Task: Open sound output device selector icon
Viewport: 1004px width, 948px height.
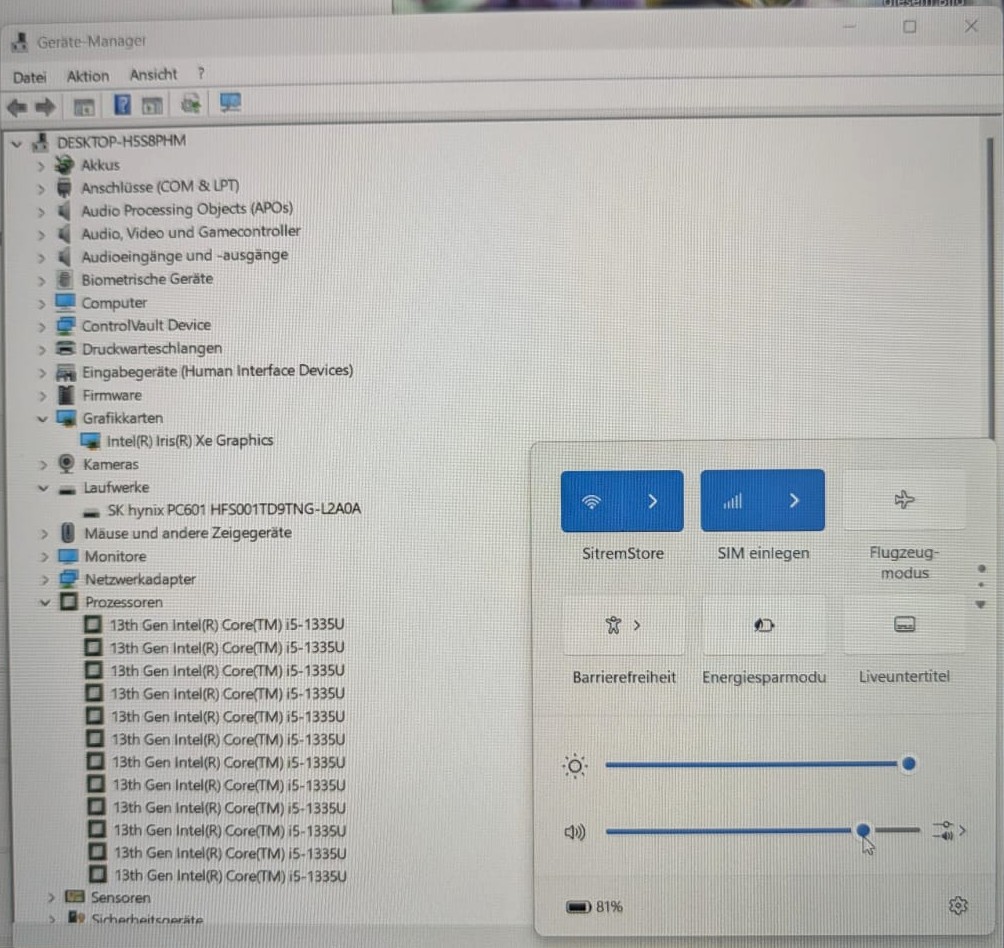Action: (x=948, y=830)
